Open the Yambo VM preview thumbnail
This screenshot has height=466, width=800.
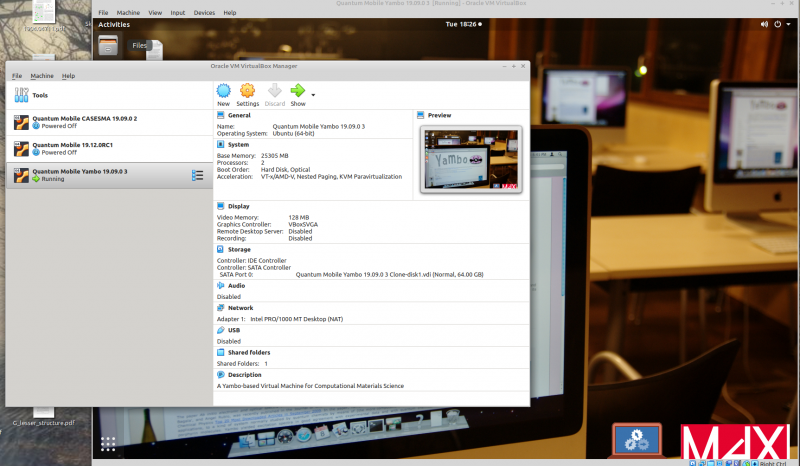point(471,159)
